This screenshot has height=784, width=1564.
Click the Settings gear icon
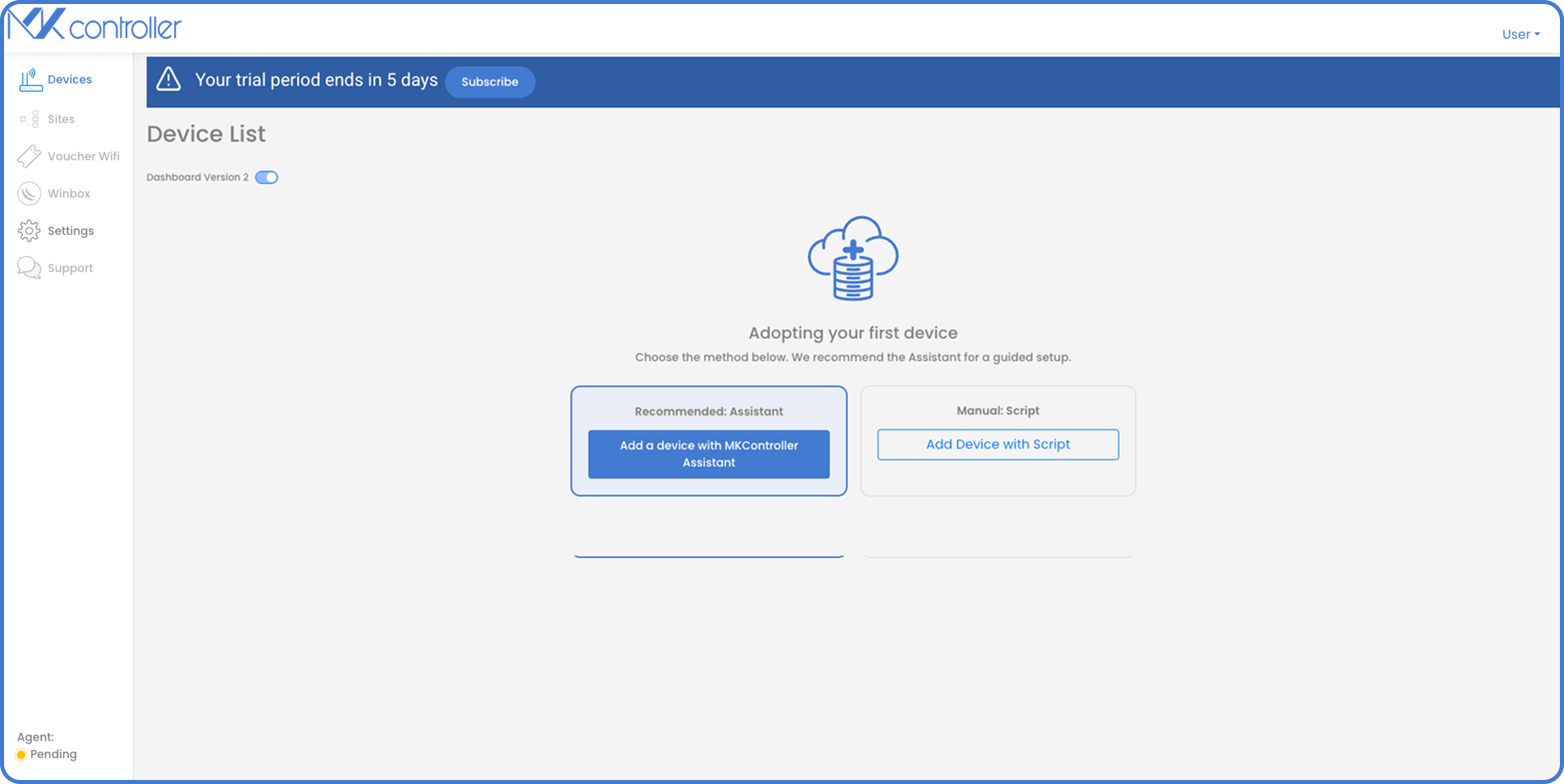coord(29,230)
